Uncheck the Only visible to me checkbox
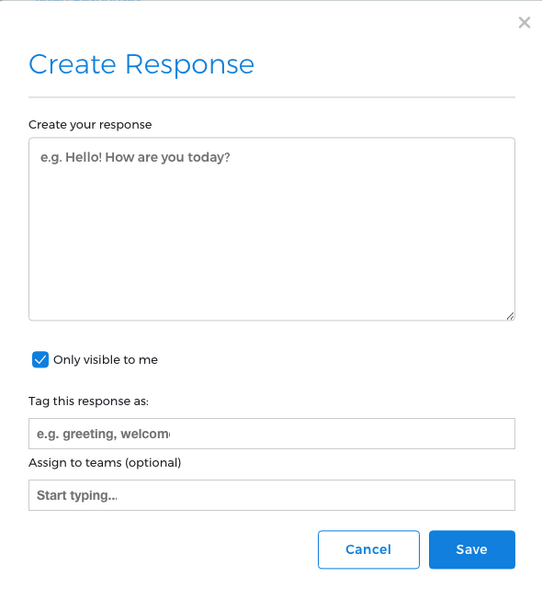This screenshot has height=599, width=542. [x=40, y=359]
